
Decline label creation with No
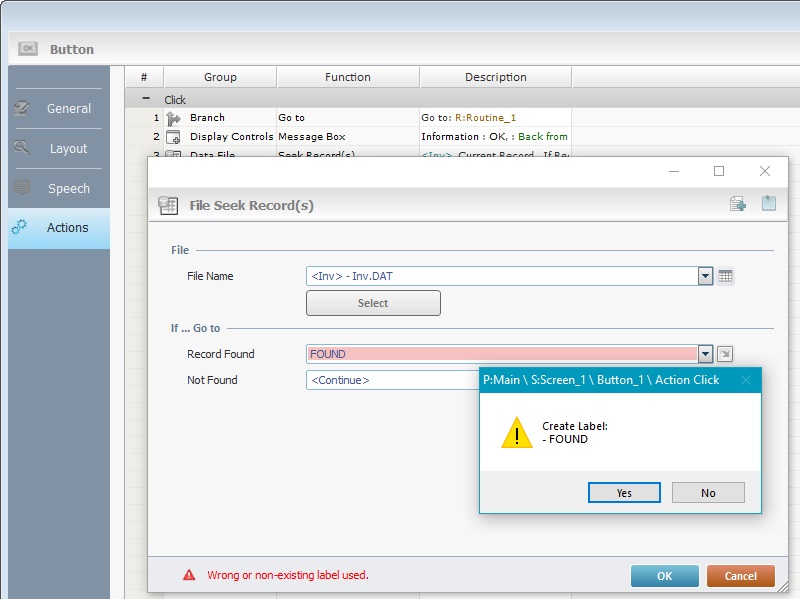(708, 492)
